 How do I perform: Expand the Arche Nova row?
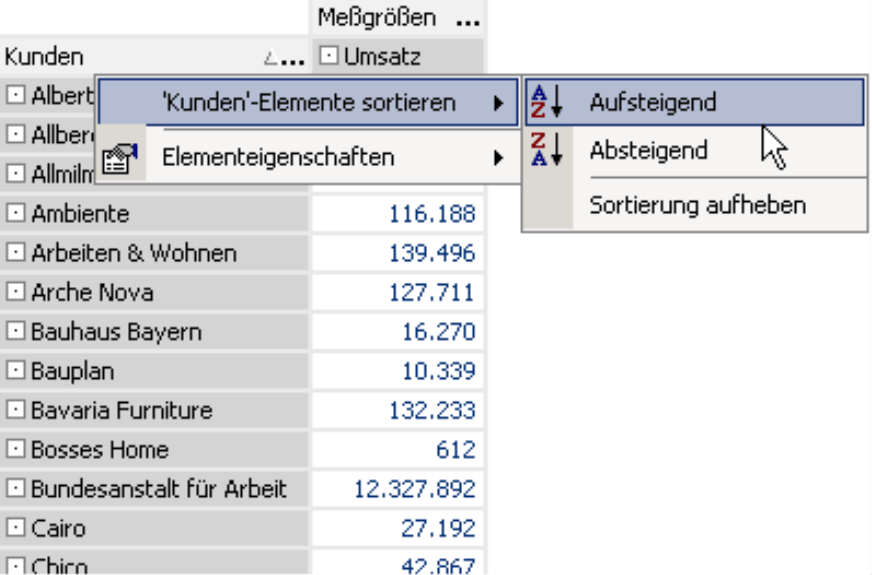[16, 293]
